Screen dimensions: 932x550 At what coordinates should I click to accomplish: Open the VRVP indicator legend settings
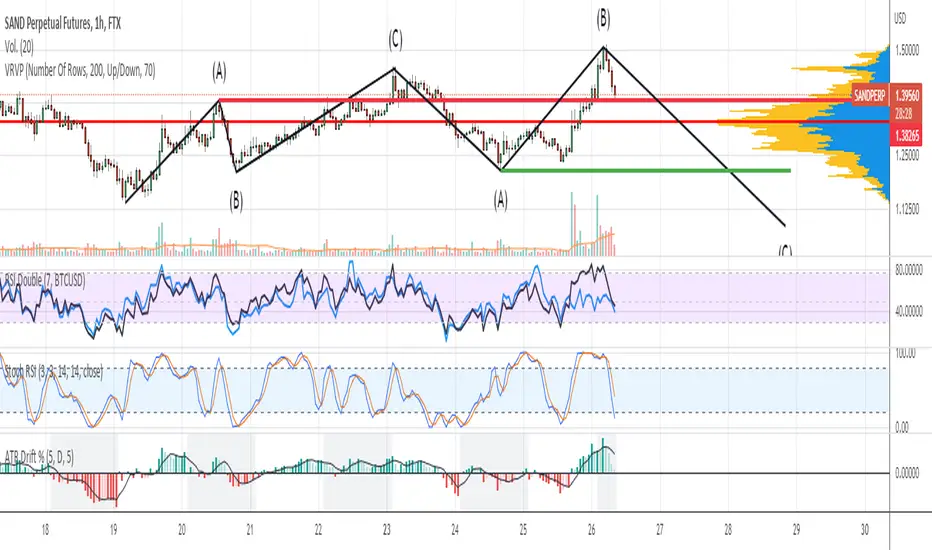click(x=80, y=71)
